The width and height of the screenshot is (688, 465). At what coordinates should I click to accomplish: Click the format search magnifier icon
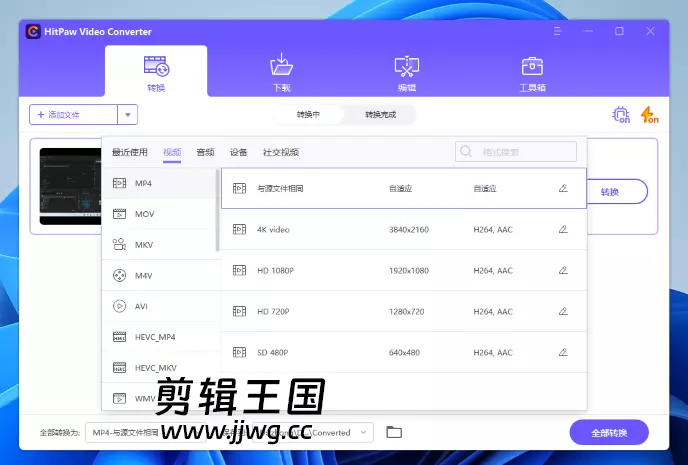pyautogui.click(x=466, y=152)
